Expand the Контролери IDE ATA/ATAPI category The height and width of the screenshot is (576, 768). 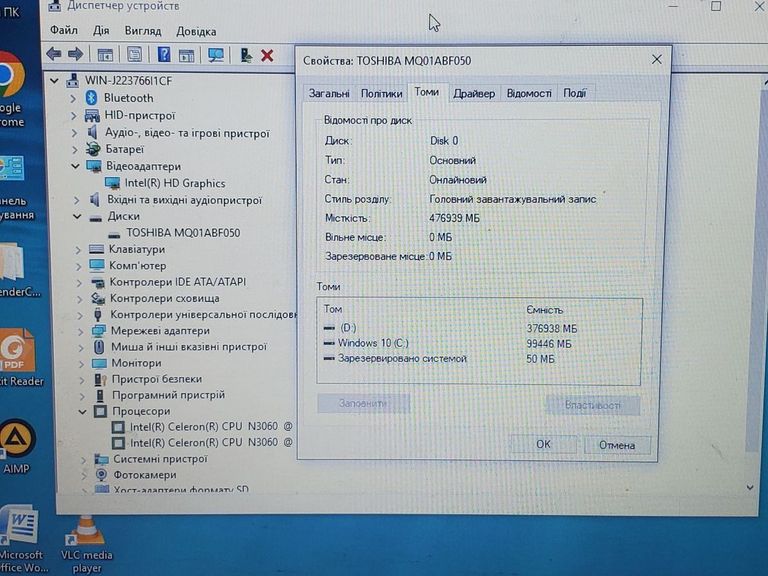click(x=79, y=283)
